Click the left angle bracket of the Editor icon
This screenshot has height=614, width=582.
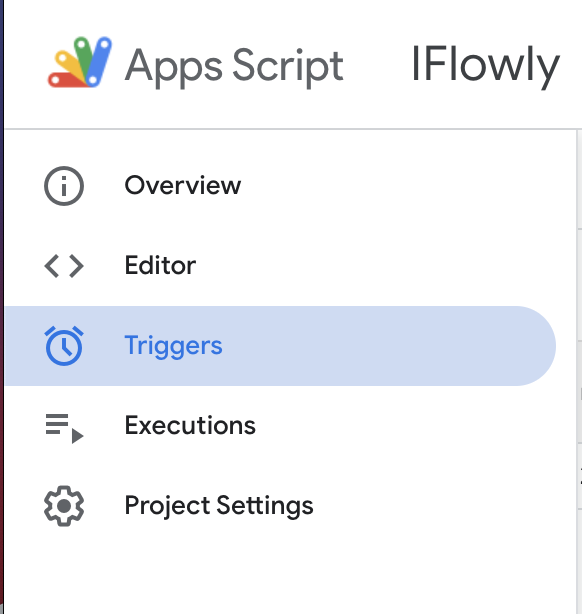pyautogui.click(x=52, y=266)
